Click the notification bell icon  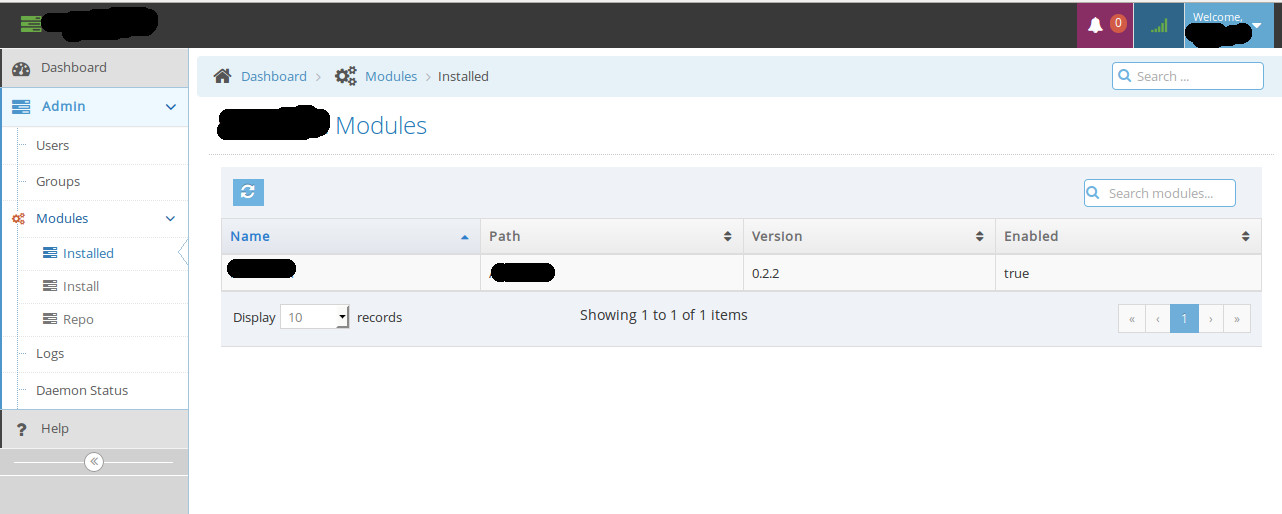pyautogui.click(x=1095, y=25)
